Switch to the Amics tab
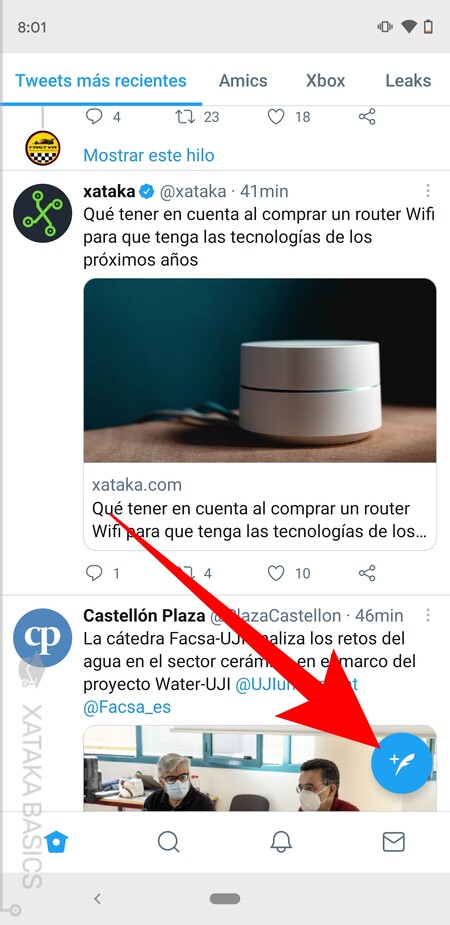The height and width of the screenshot is (925, 450). pyautogui.click(x=243, y=81)
